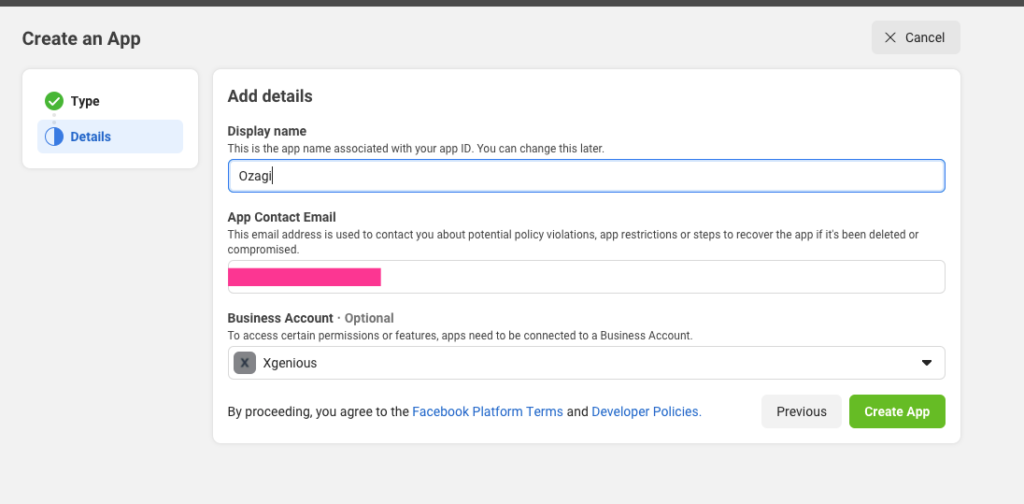The image size is (1024, 504).
Task: Focus the Display name input field
Action: pos(586,176)
